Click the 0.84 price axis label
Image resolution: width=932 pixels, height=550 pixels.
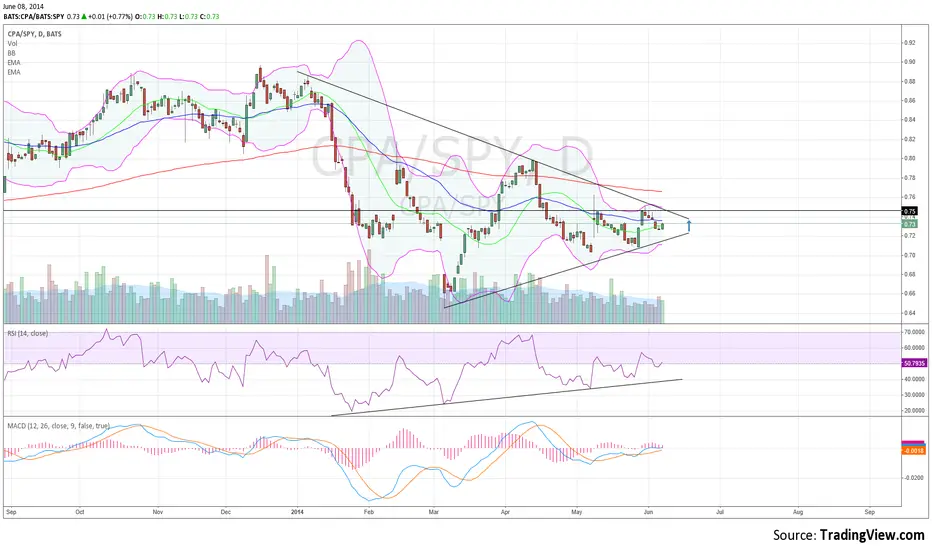tap(909, 120)
